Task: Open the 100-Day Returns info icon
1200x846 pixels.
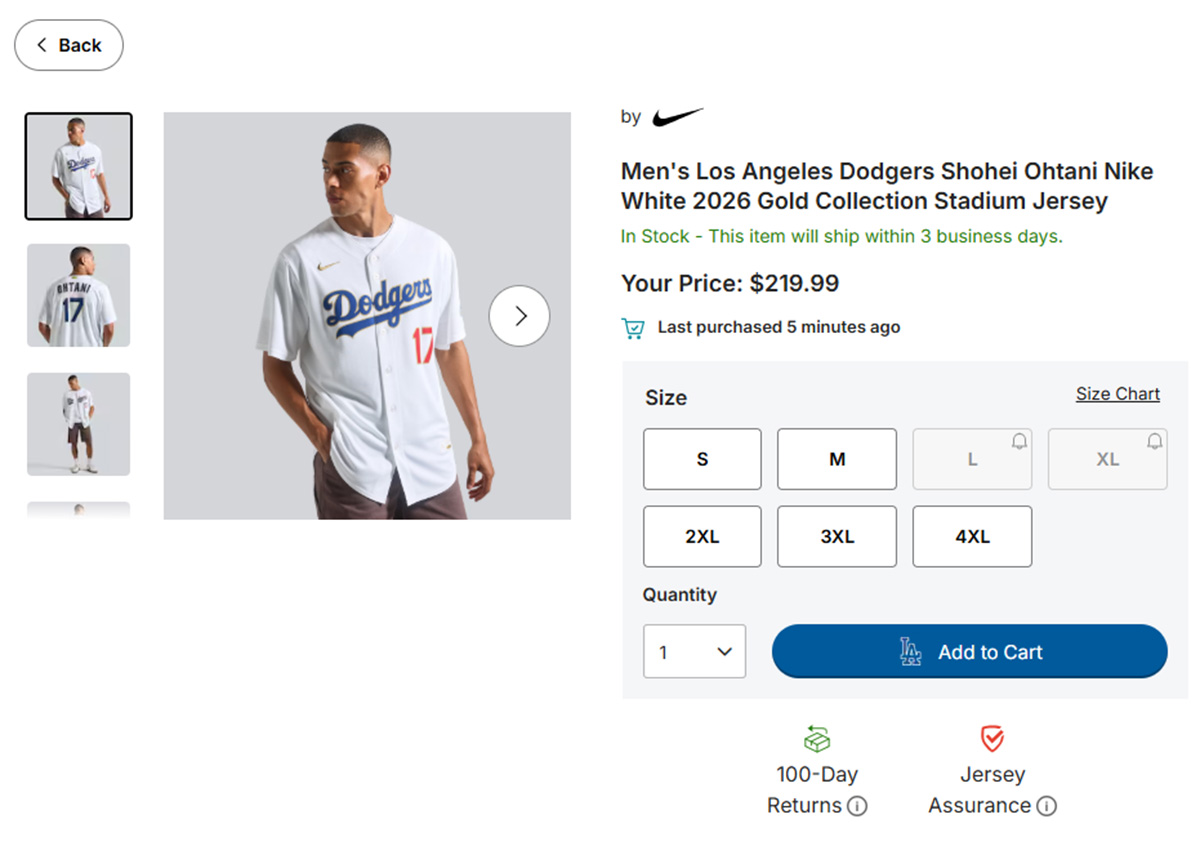Action: tap(857, 806)
